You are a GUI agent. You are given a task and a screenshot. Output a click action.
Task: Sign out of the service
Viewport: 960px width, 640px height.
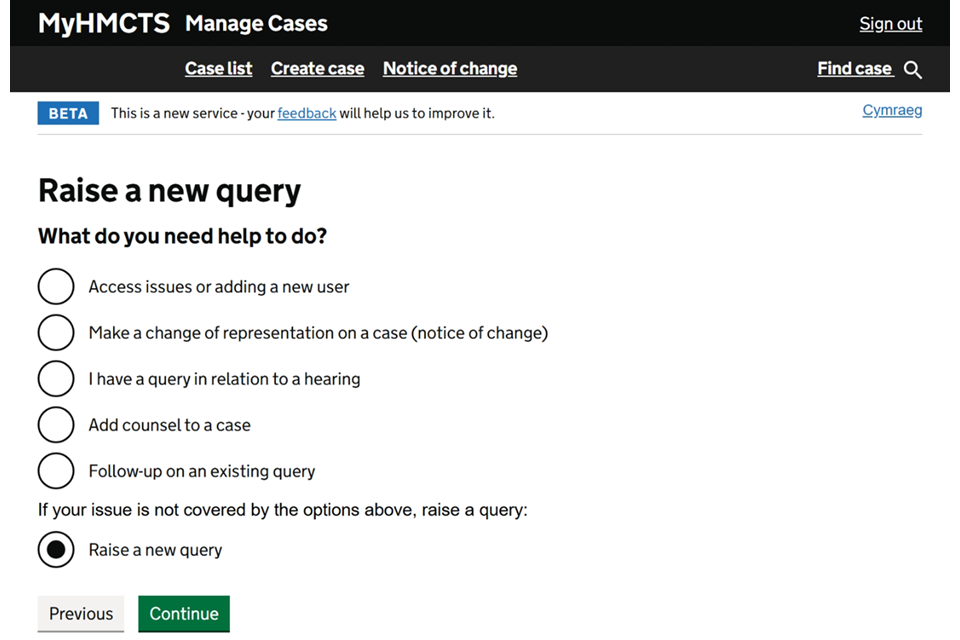[x=890, y=24]
